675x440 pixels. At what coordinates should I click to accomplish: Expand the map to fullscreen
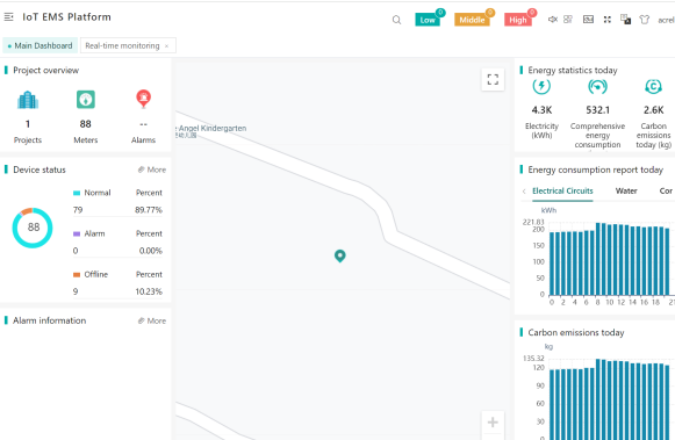pos(491,80)
